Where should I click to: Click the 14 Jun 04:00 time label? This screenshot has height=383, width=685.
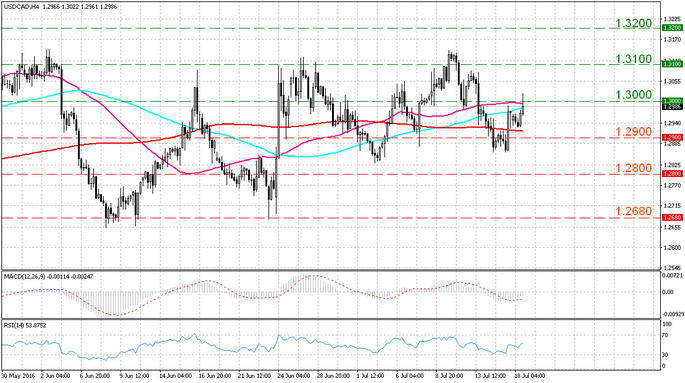(x=176, y=376)
